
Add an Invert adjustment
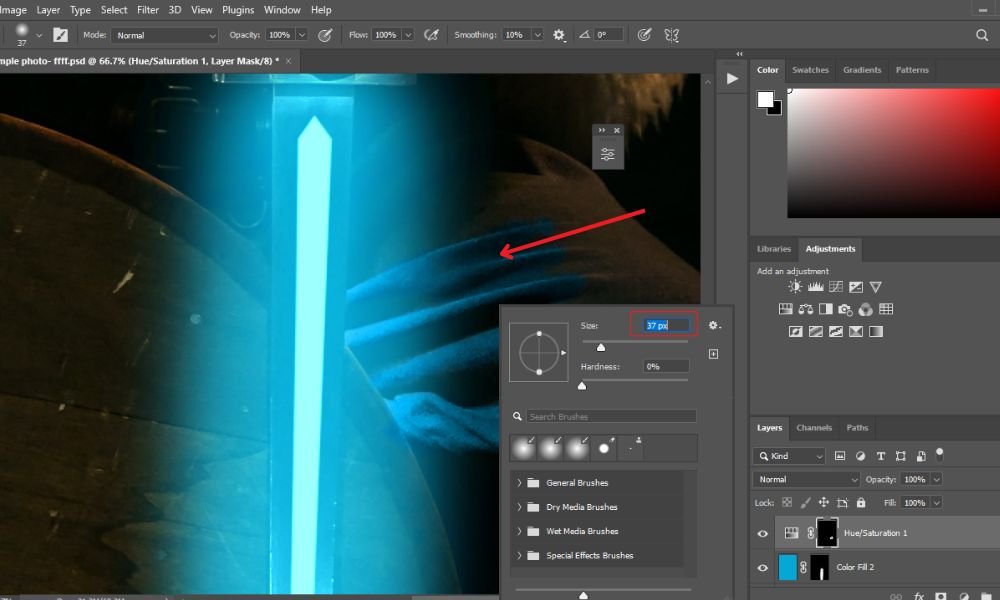[795, 332]
